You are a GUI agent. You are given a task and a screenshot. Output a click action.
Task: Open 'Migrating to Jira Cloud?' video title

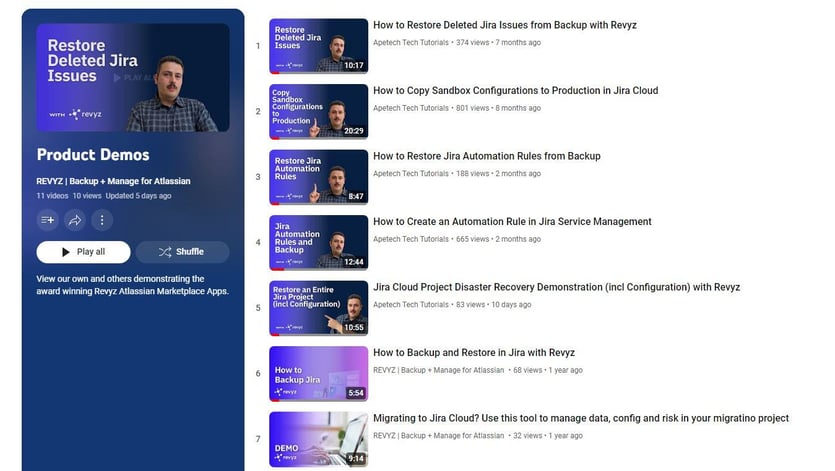click(580, 418)
